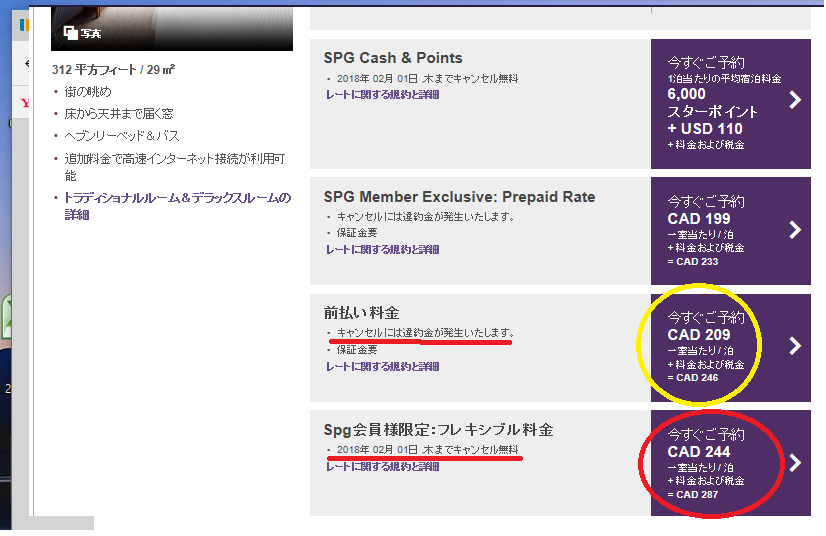Screen dimensions: 826x536
Task: Book the 6,000 Starpoints + USD 110 rate
Action: coord(731,104)
